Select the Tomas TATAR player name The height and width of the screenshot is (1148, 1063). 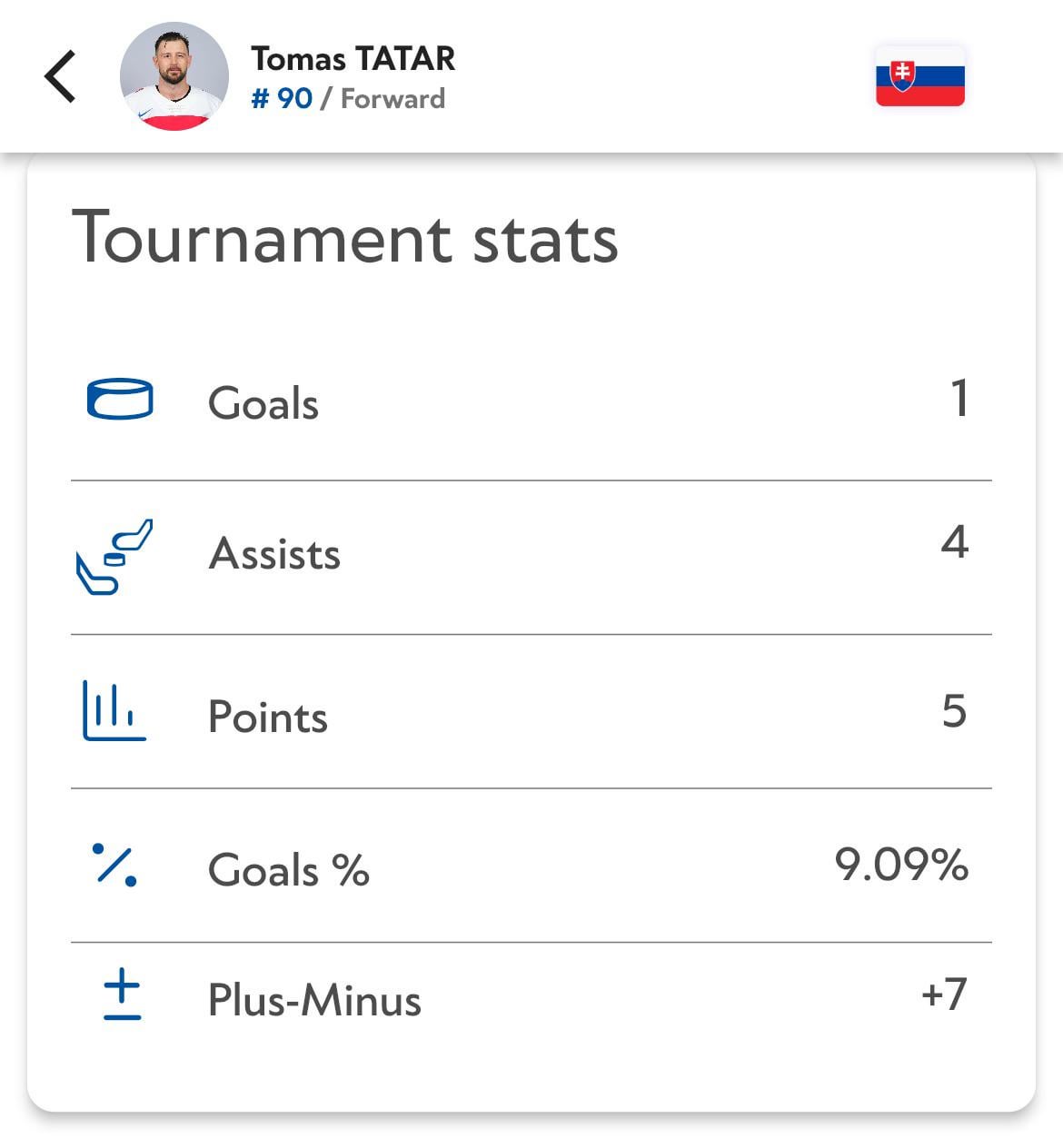353,59
